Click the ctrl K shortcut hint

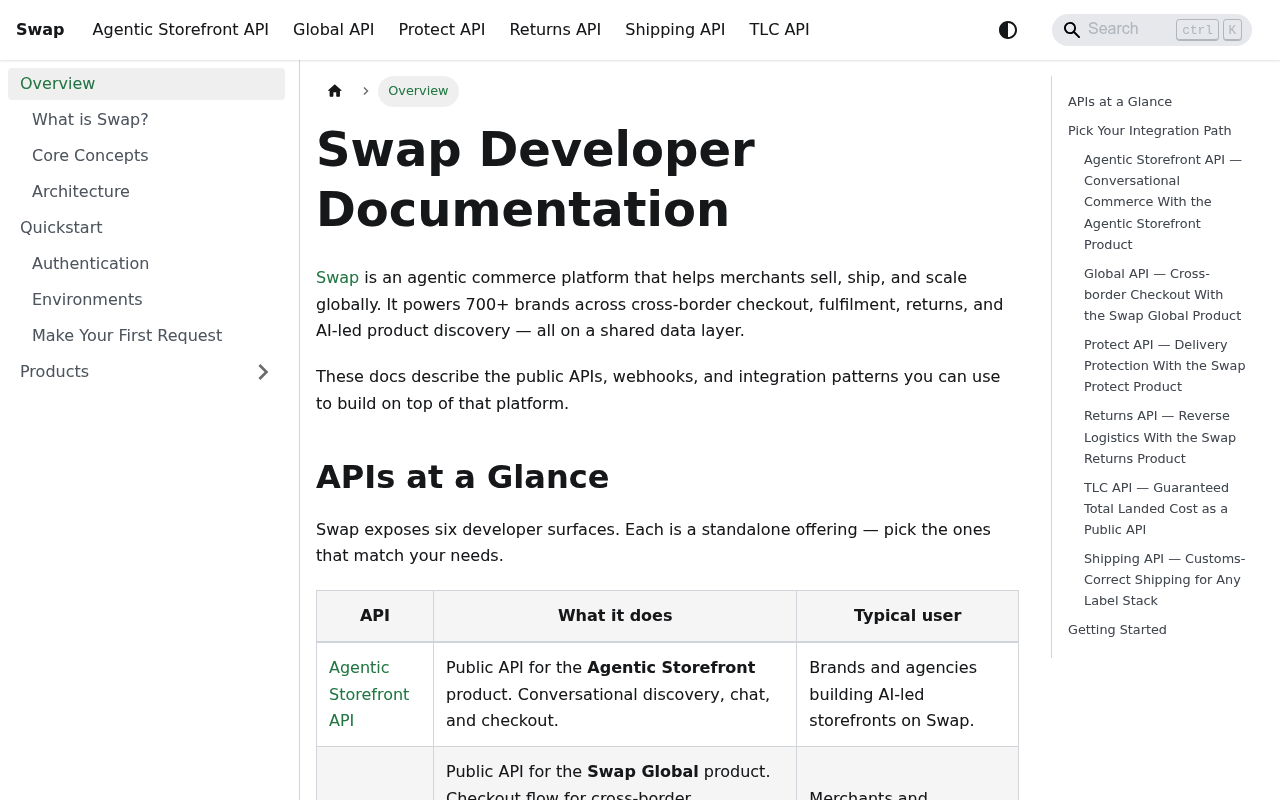tap(1209, 30)
